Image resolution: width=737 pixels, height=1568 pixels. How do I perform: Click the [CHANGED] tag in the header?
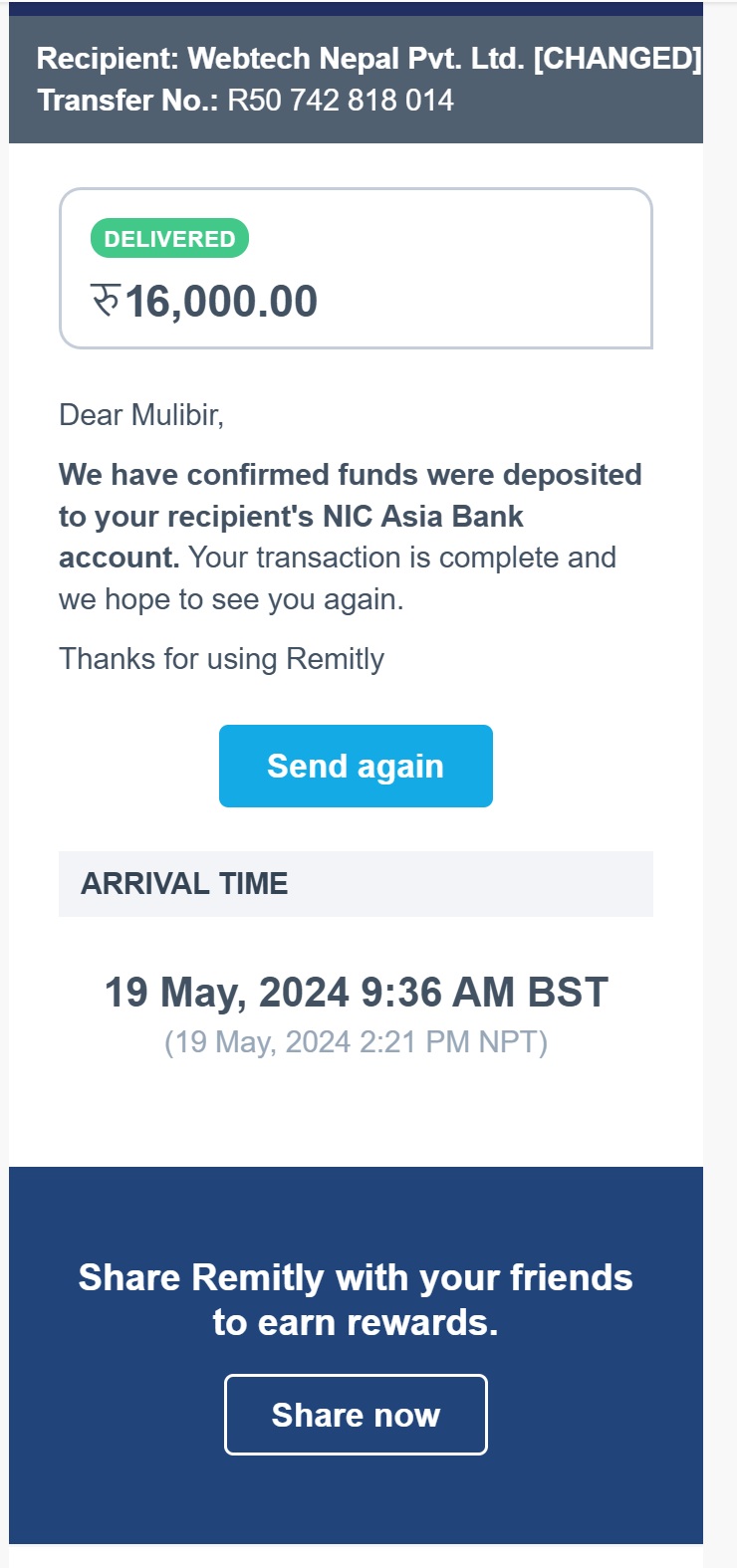(617, 59)
